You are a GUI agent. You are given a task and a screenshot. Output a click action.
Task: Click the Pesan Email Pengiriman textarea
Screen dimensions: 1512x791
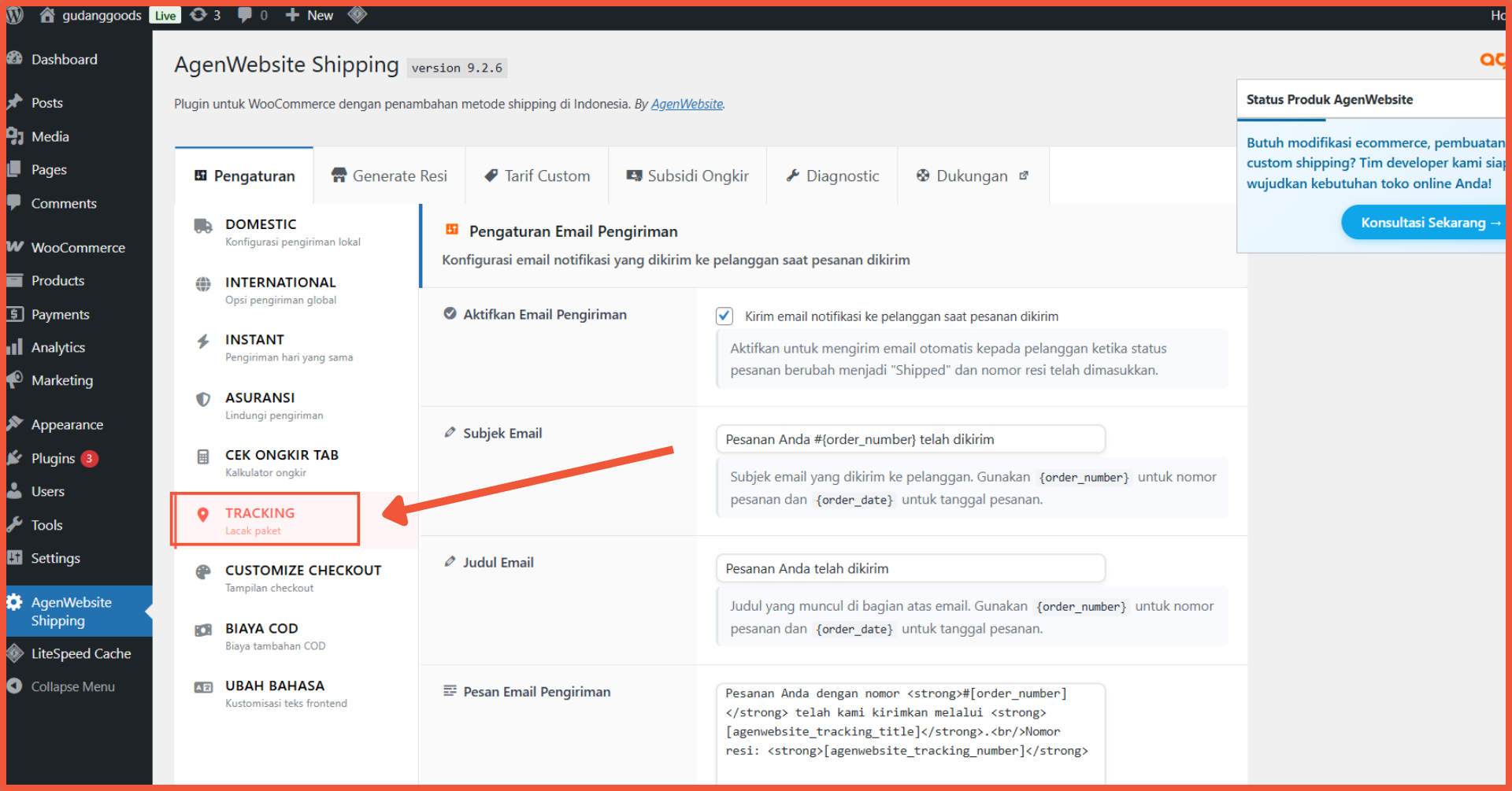click(x=910, y=734)
